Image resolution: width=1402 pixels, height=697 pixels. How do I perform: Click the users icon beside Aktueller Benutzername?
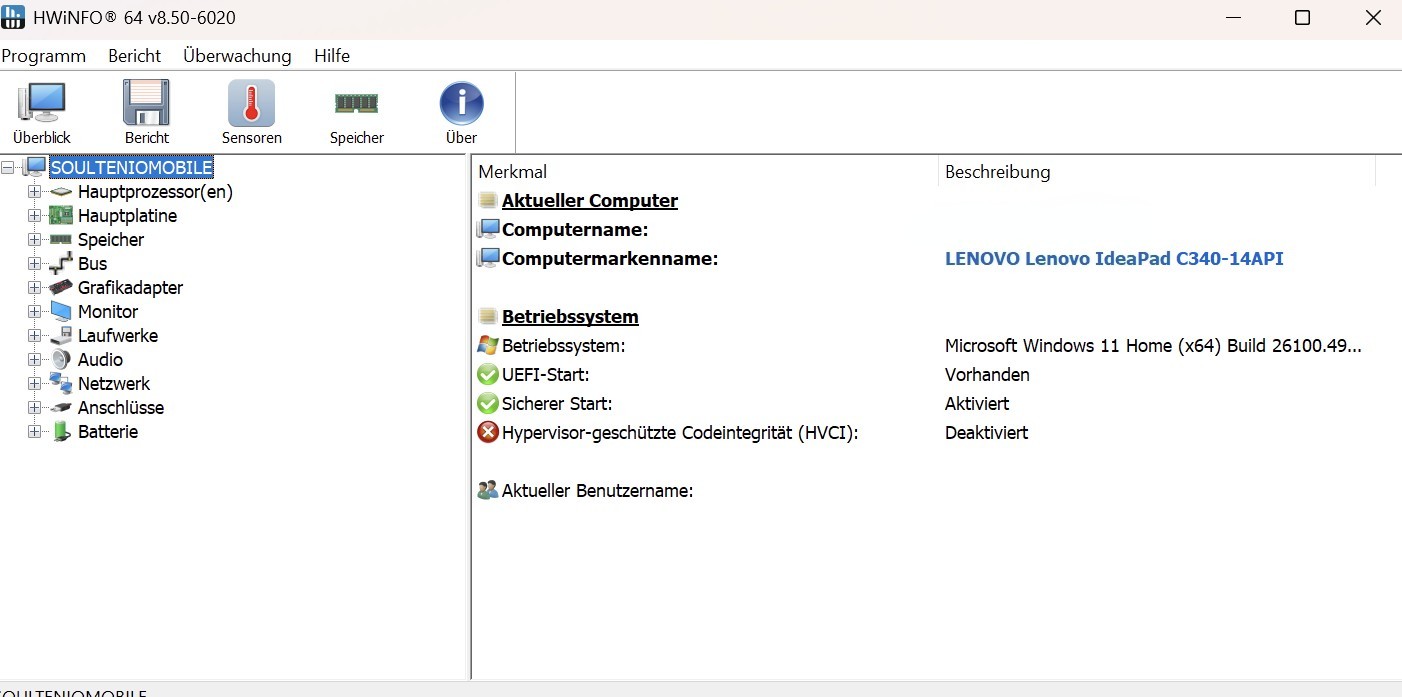click(x=488, y=490)
